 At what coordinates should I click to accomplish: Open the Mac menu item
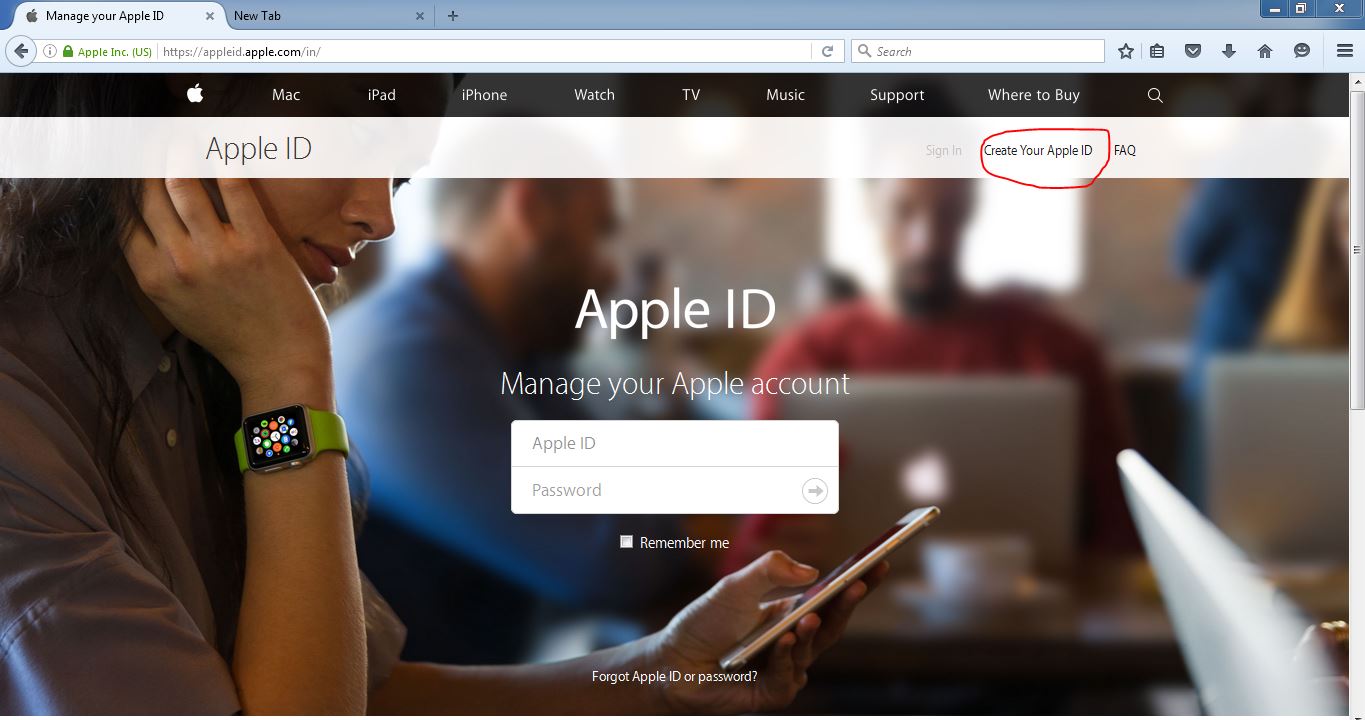pyautogui.click(x=286, y=95)
